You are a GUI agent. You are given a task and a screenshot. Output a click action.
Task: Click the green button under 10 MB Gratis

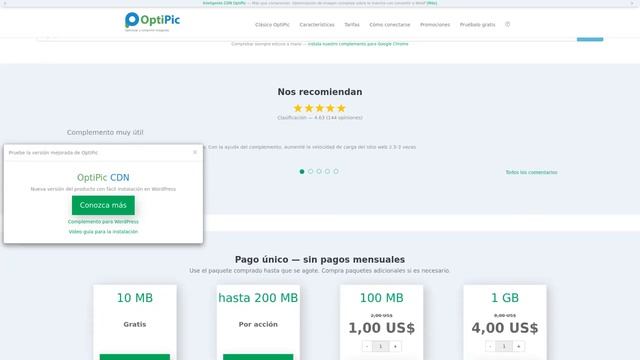pos(135,357)
